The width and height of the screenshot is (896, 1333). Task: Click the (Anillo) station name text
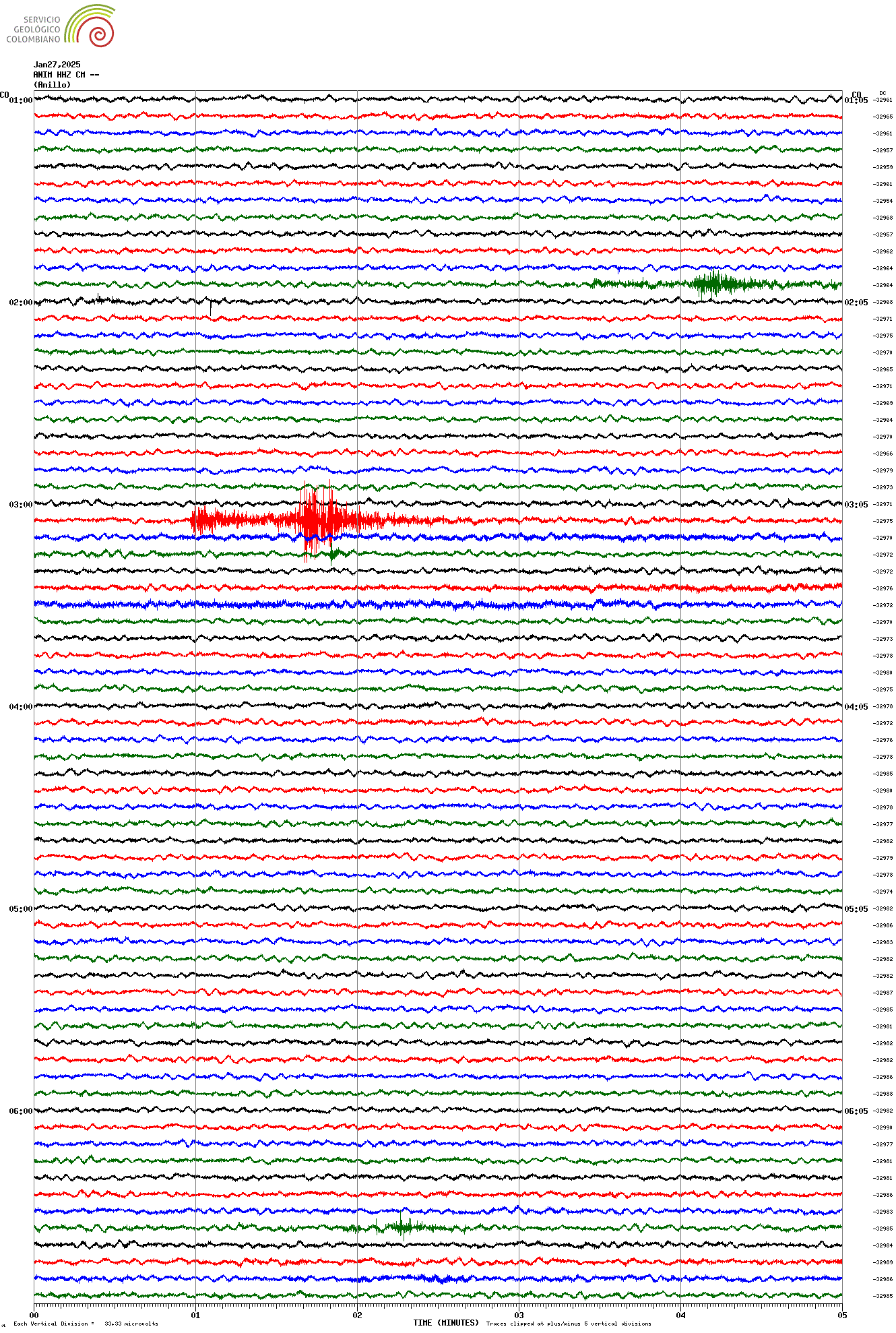(x=52, y=85)
